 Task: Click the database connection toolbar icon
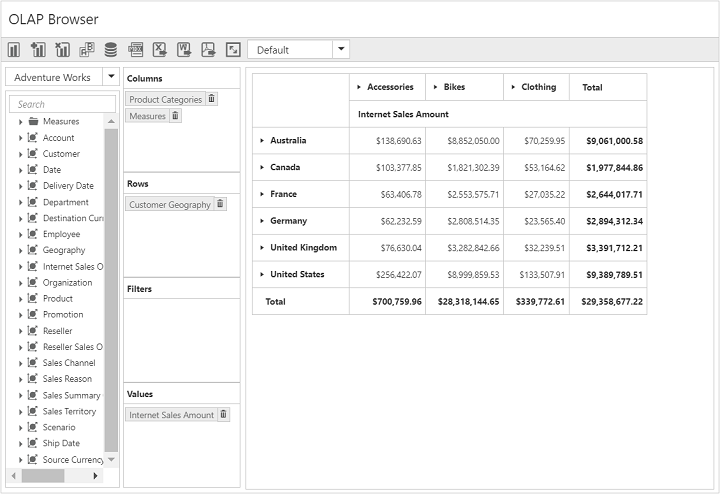110,50
